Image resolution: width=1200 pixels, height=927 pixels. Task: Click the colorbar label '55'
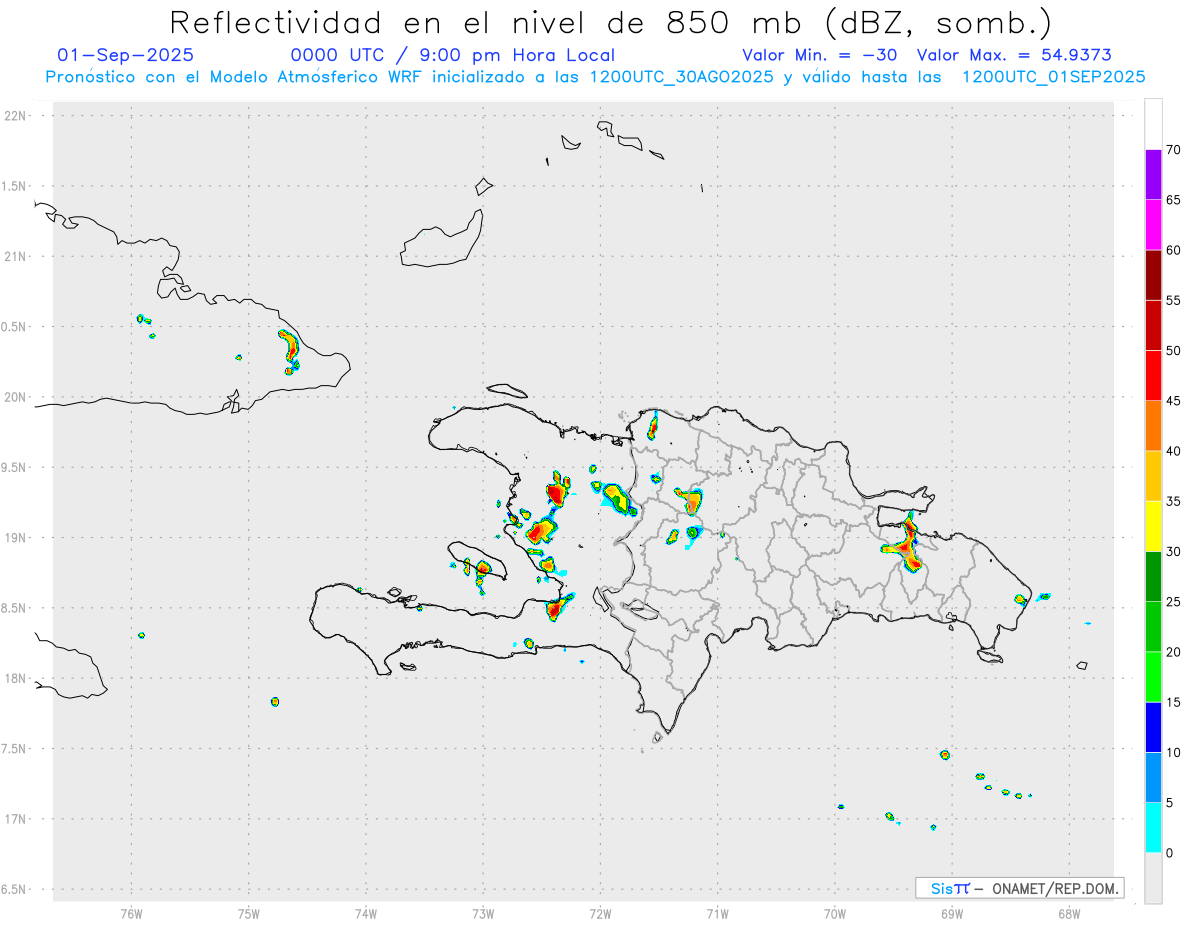tap(1174, 300)
